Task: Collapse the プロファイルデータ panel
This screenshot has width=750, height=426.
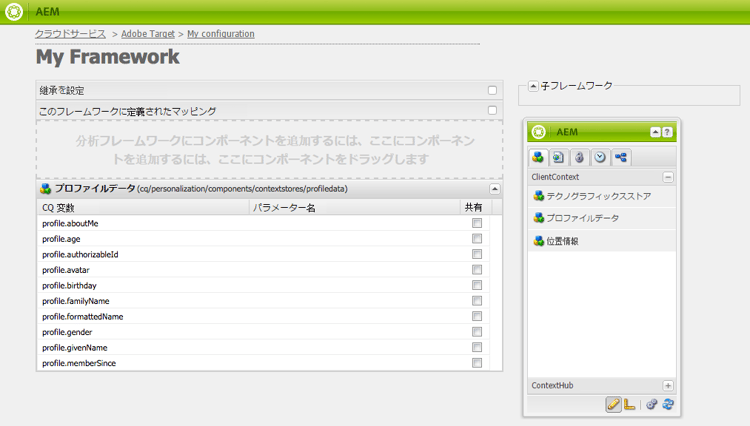Action: [495, 189]
